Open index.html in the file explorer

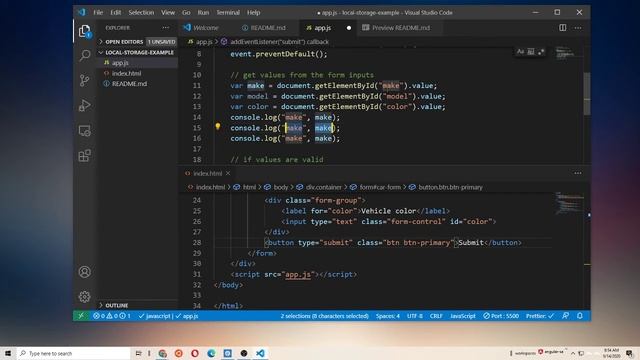137,73
